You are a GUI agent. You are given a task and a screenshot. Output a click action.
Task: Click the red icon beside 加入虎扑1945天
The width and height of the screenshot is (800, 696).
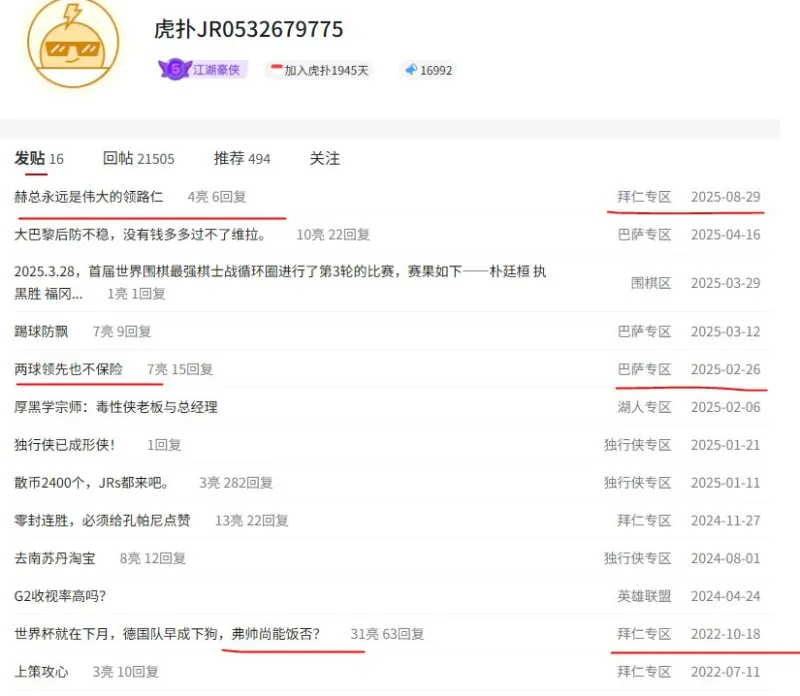pyautogui.click(x=274, y=70)
